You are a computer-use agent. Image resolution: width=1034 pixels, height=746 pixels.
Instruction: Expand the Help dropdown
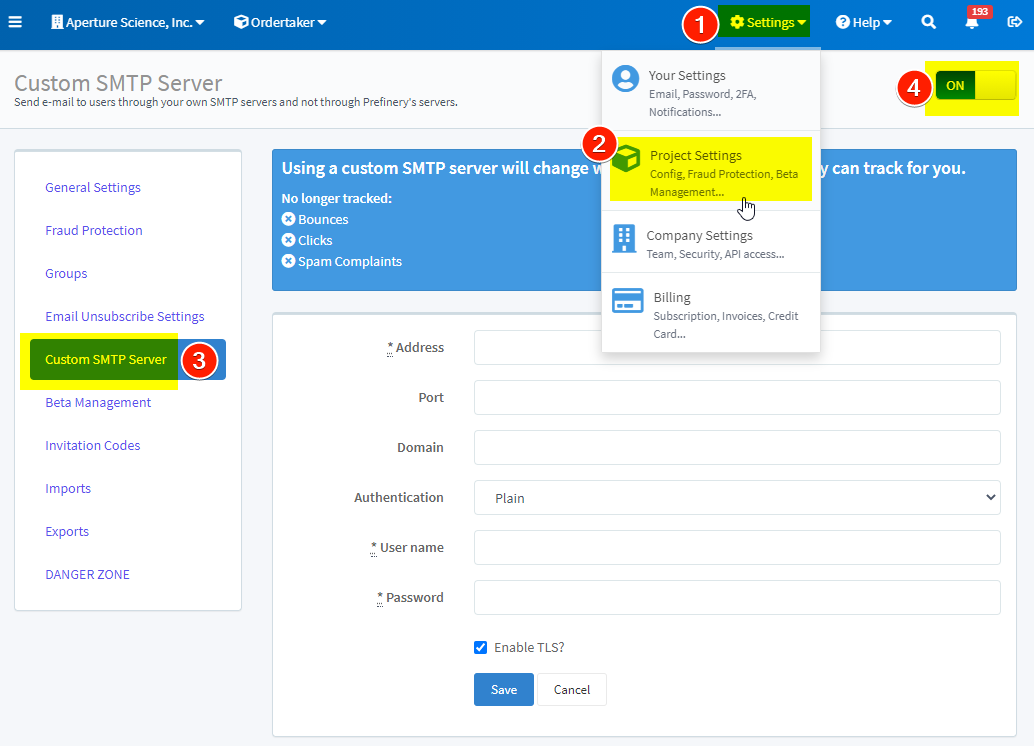click(x=862, y=22)
